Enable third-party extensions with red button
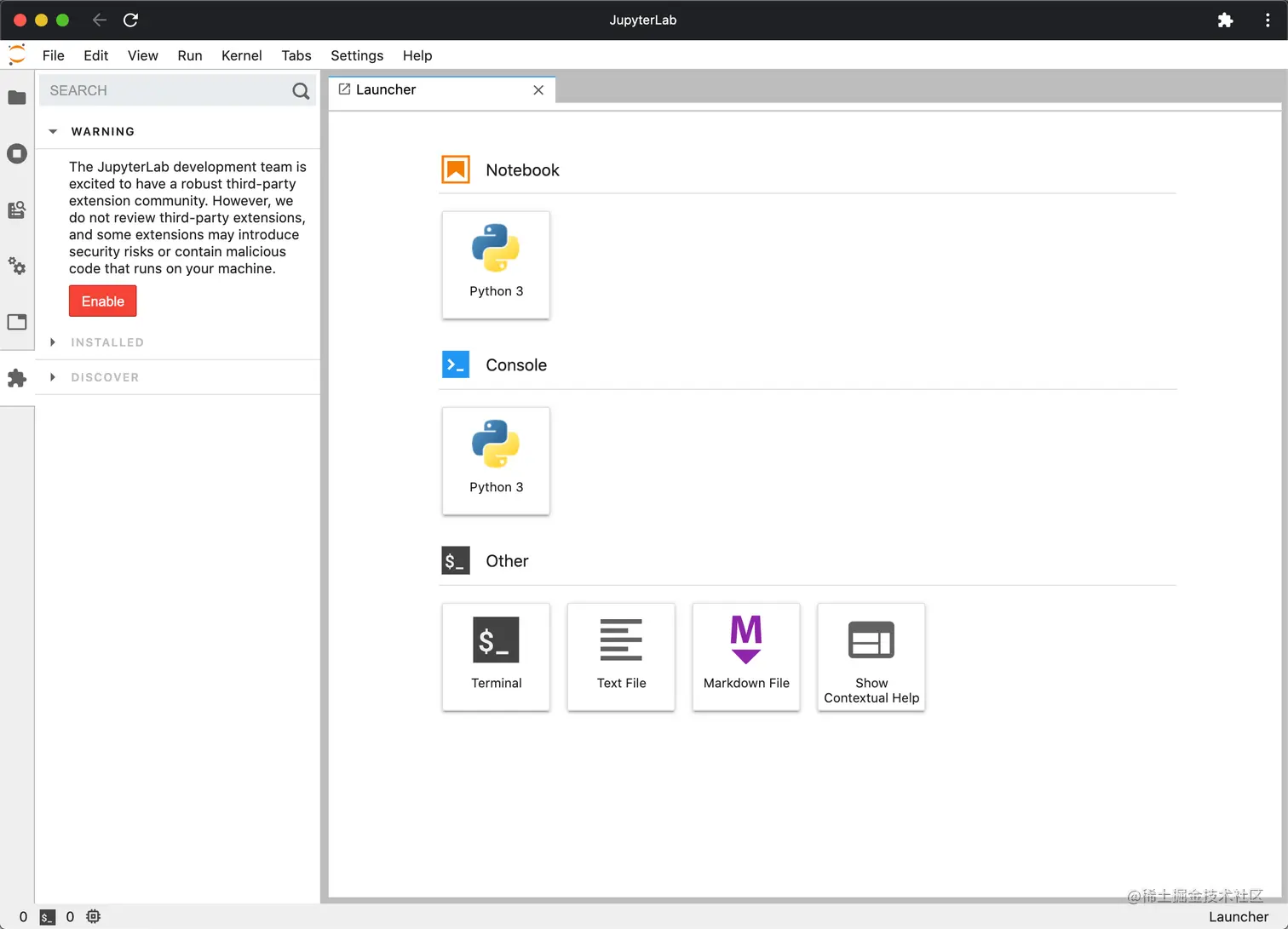Screen dimensions: 1288x929 tap(103, 301)
